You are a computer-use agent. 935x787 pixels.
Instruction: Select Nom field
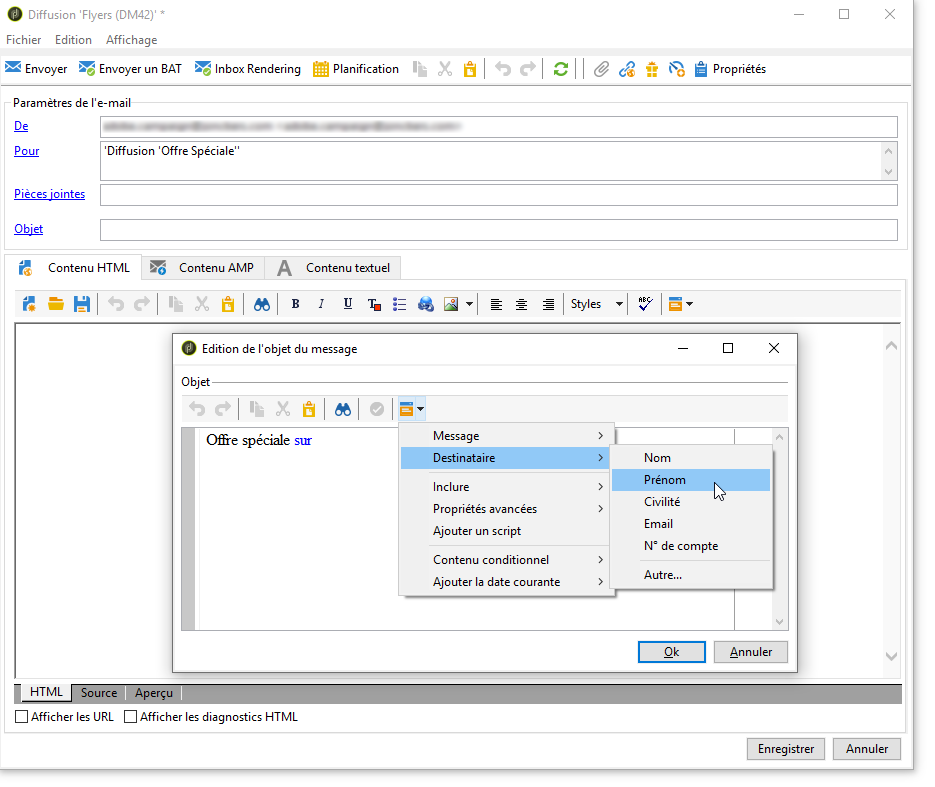[691, 458]
